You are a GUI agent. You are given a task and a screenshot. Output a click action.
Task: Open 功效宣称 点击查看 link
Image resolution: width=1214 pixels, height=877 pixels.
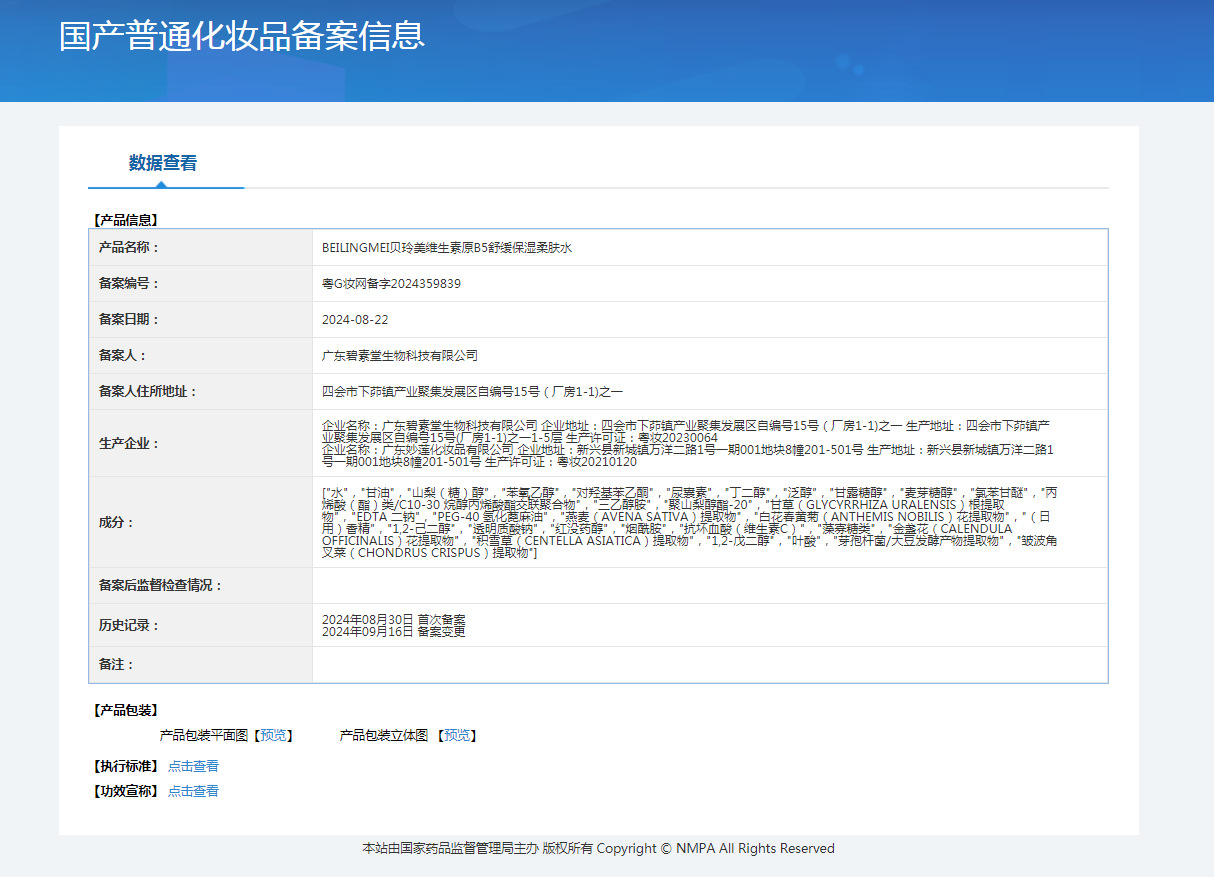[193, 791]
